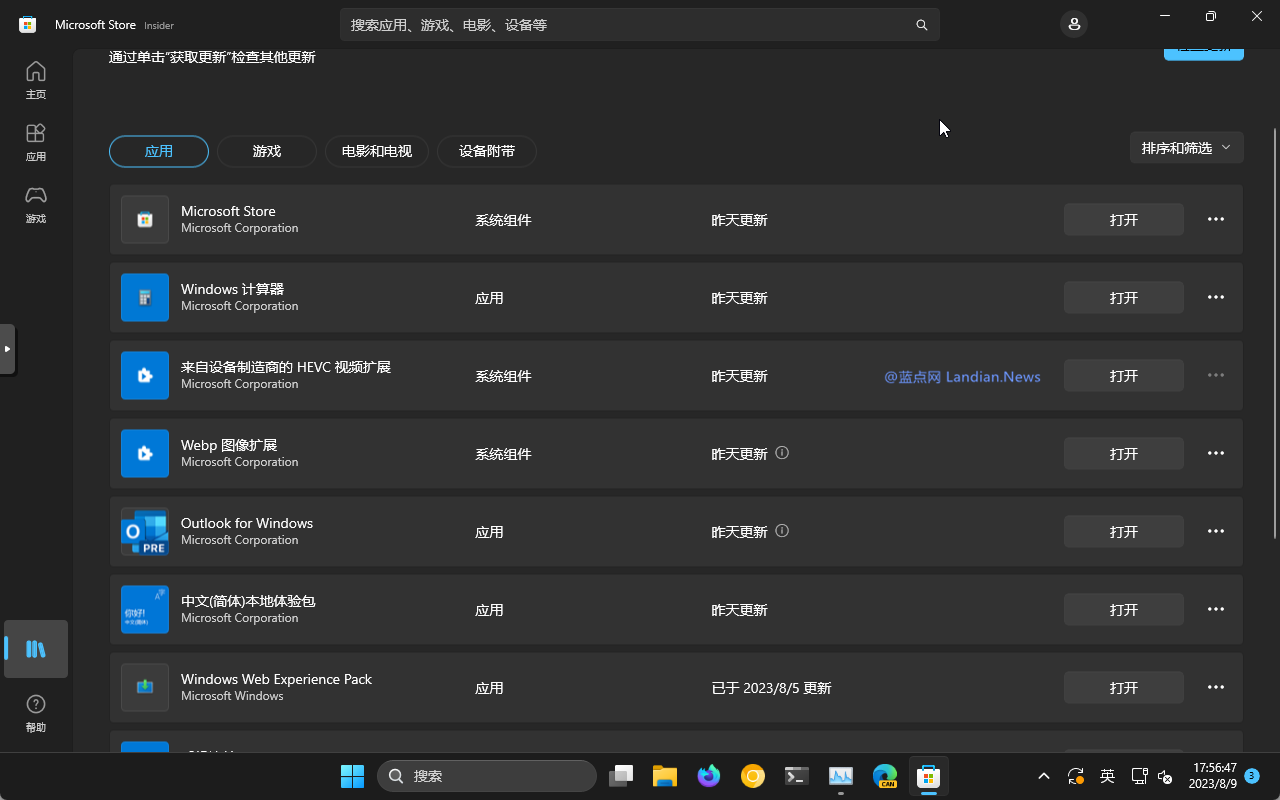Click the Microsoft Store app icon in list
Viewport: 1280px width, 800px height.
145,220
